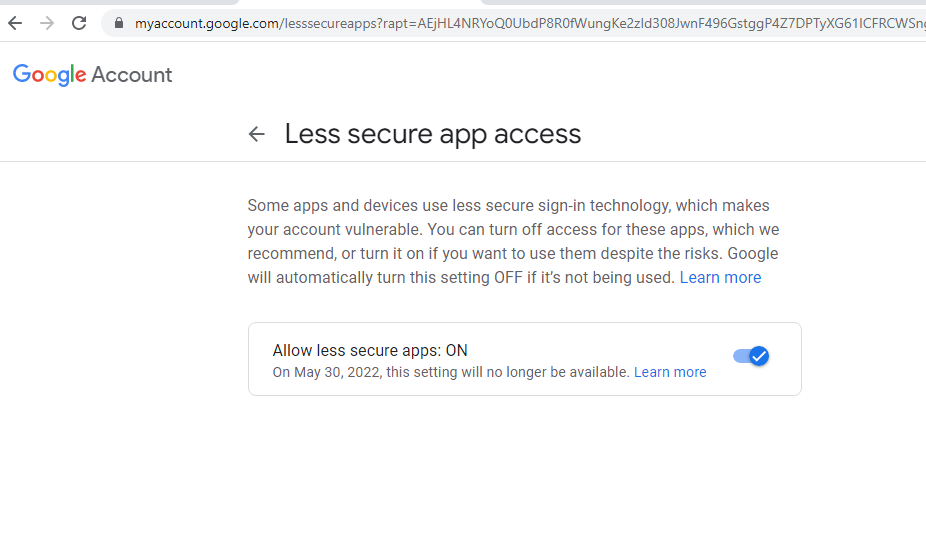Image resolution: width=926 pixels, height=541 pixels.
Task: Click the blue checkmark knob on switch
Action: click(x=759, y=356)
